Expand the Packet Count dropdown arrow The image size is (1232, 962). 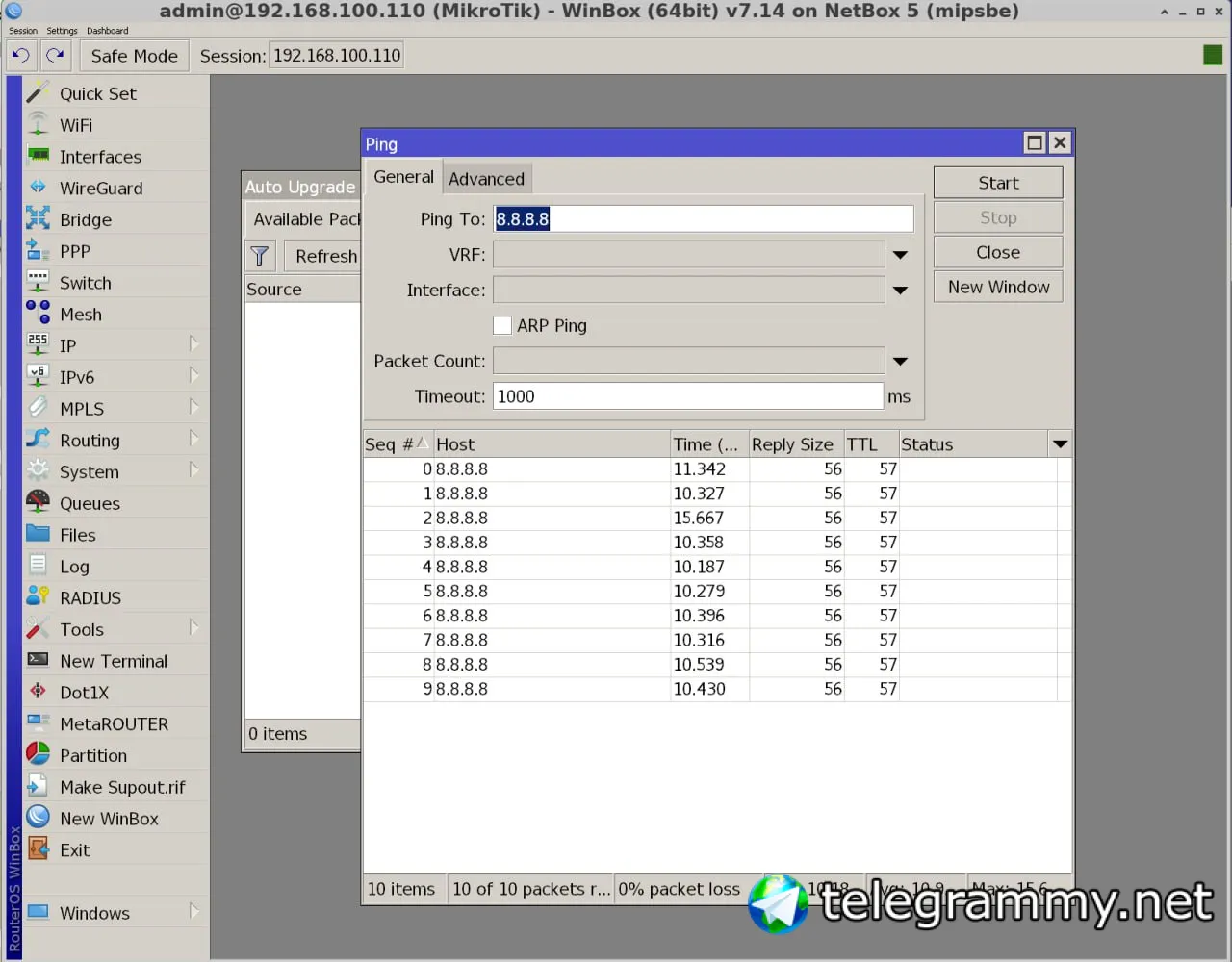point(900,361)
